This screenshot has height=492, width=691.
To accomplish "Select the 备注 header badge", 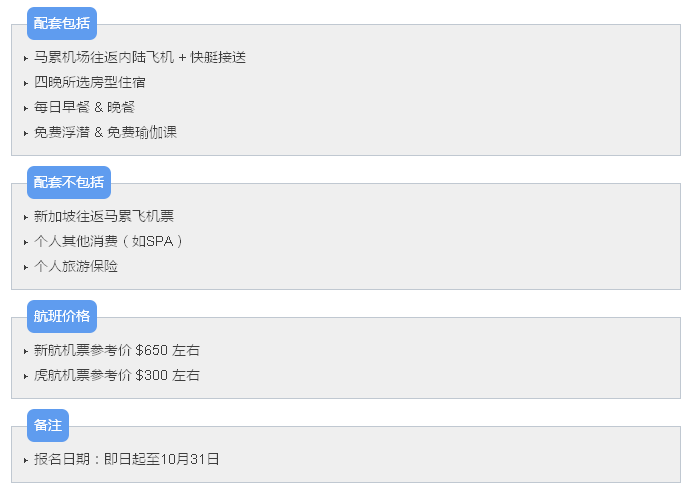I will (47, 425).
